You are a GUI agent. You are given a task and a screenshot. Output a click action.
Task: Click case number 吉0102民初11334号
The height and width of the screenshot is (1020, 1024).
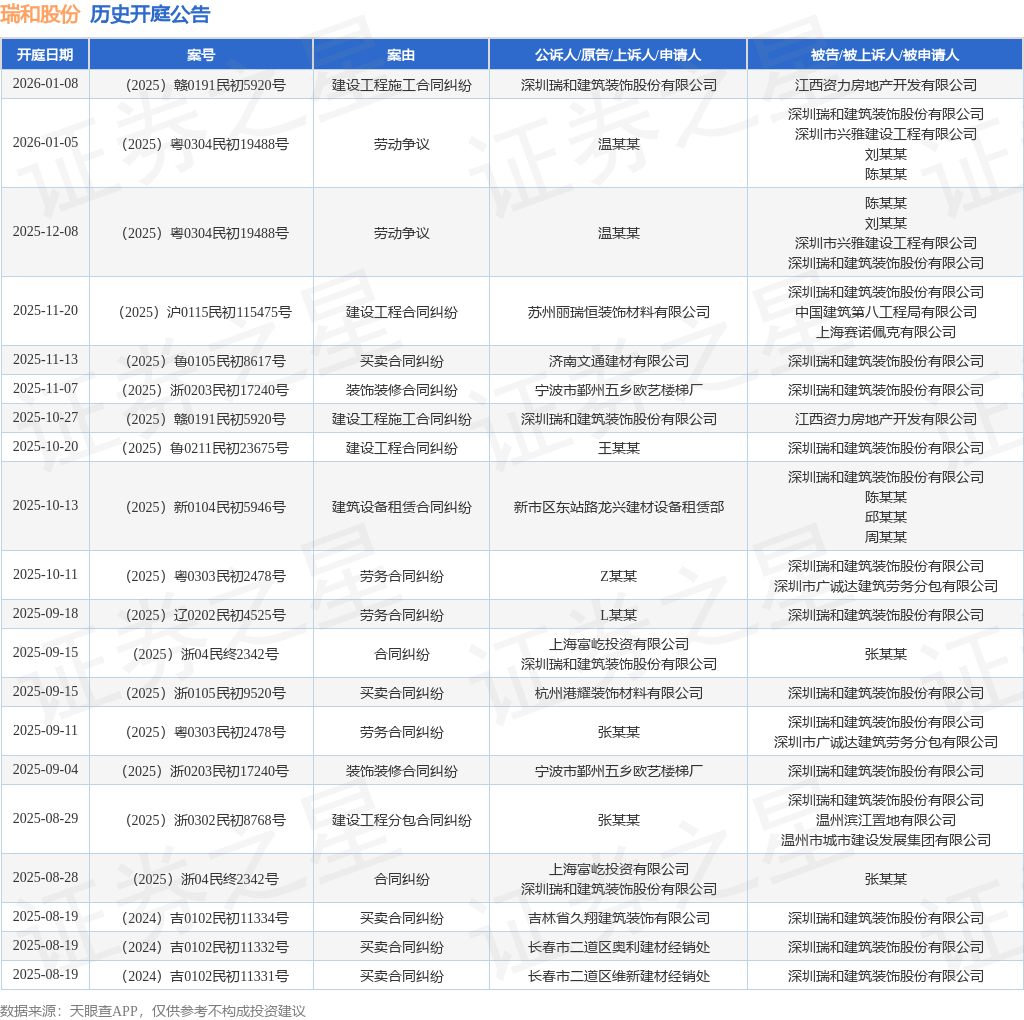205,918
